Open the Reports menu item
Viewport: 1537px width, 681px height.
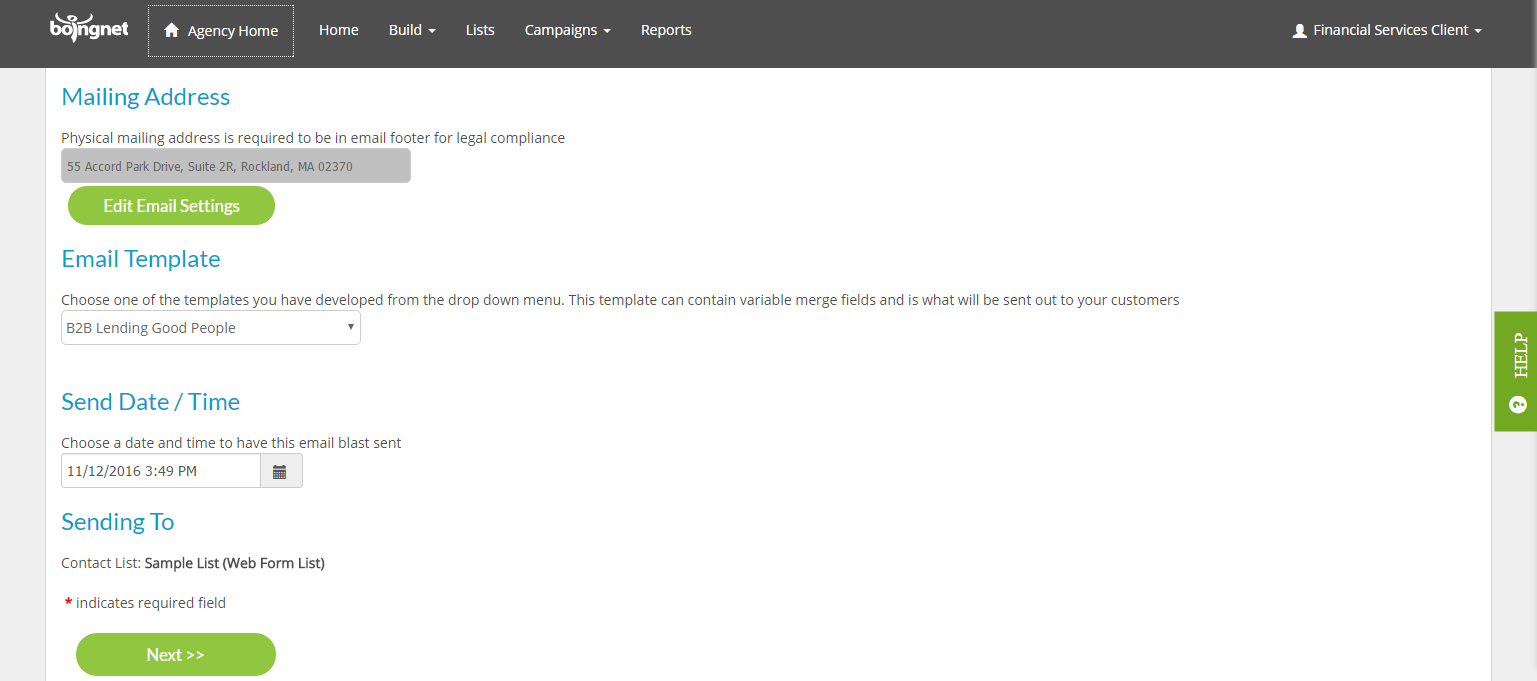click(x=666, y=30)
